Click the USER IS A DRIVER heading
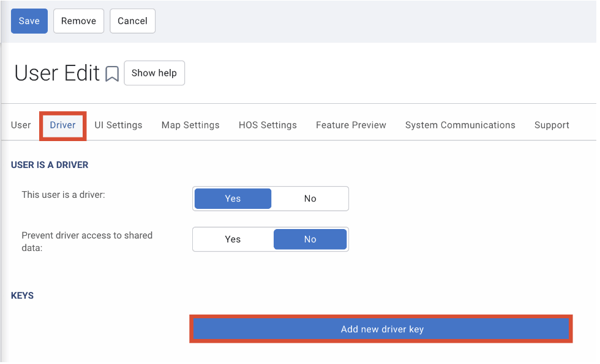The width and height of the screenshot is (600, 364). [x=49, y=165]
